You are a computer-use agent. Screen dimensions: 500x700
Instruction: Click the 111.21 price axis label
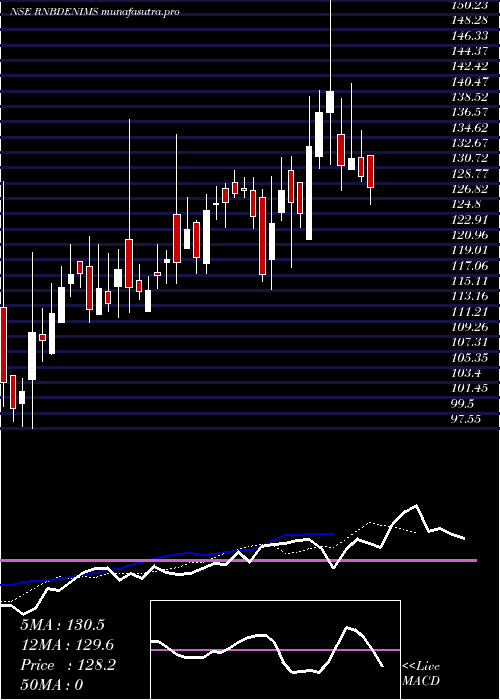click(471, 310)
